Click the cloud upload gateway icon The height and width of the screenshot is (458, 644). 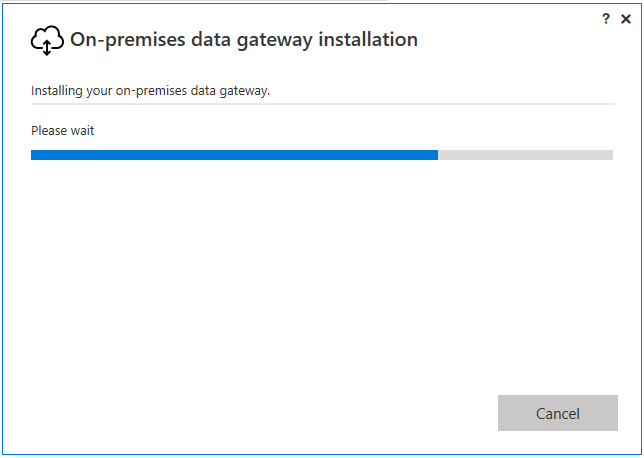[x=47, y=40]
